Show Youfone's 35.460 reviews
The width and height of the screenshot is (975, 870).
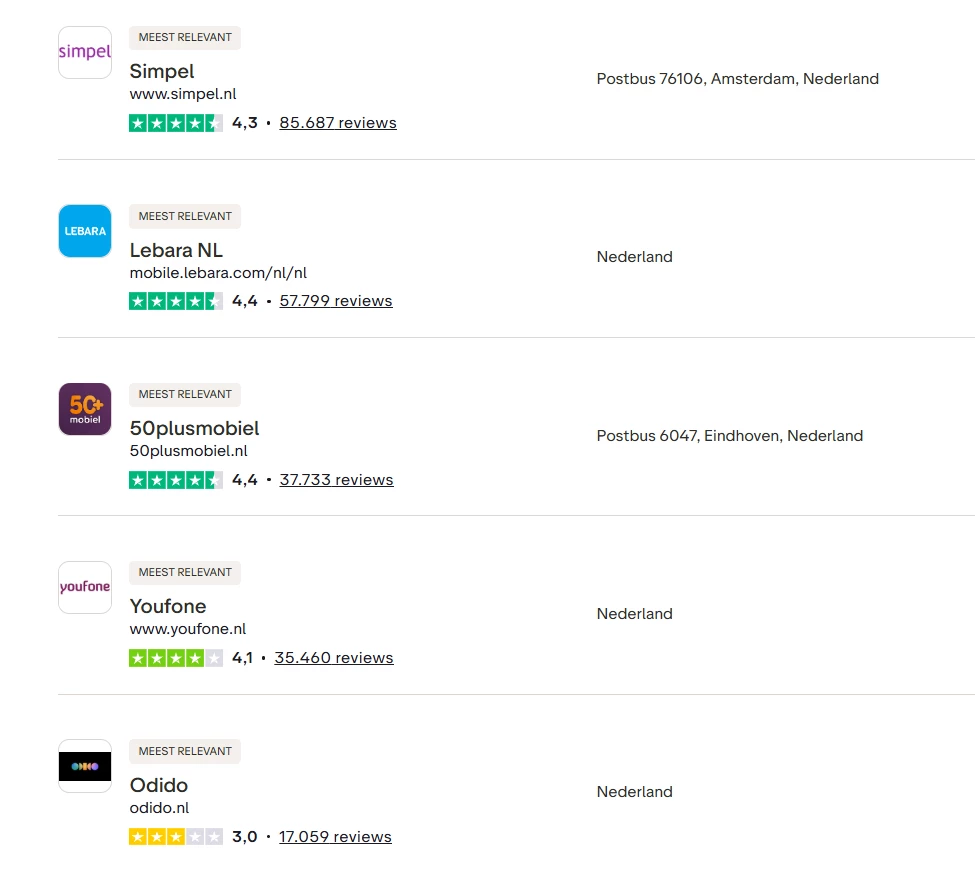[x=333, y=658]
